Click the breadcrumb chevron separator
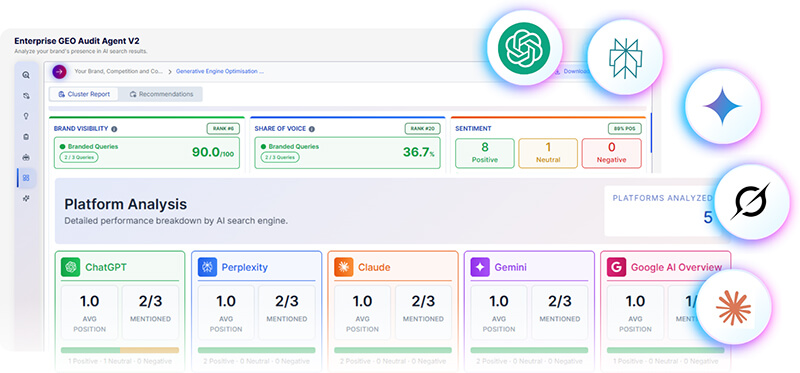Screen dimensions: 800x373 point(170,72)
